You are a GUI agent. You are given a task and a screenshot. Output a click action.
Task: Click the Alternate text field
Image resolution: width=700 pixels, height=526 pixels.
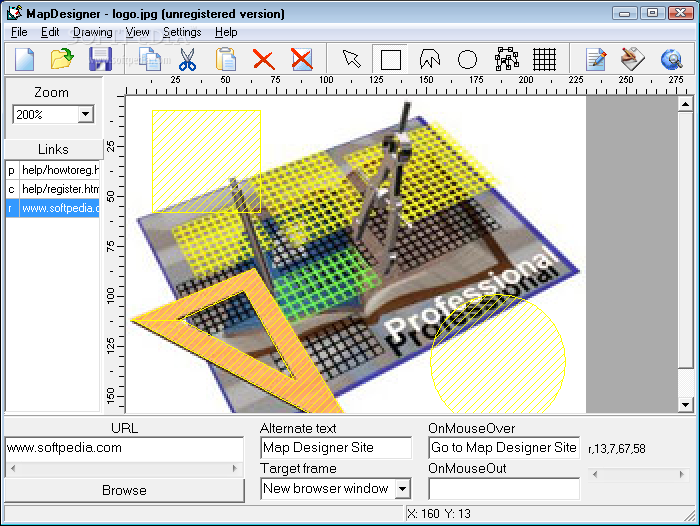pyautogui.click(x=336, y=447)
